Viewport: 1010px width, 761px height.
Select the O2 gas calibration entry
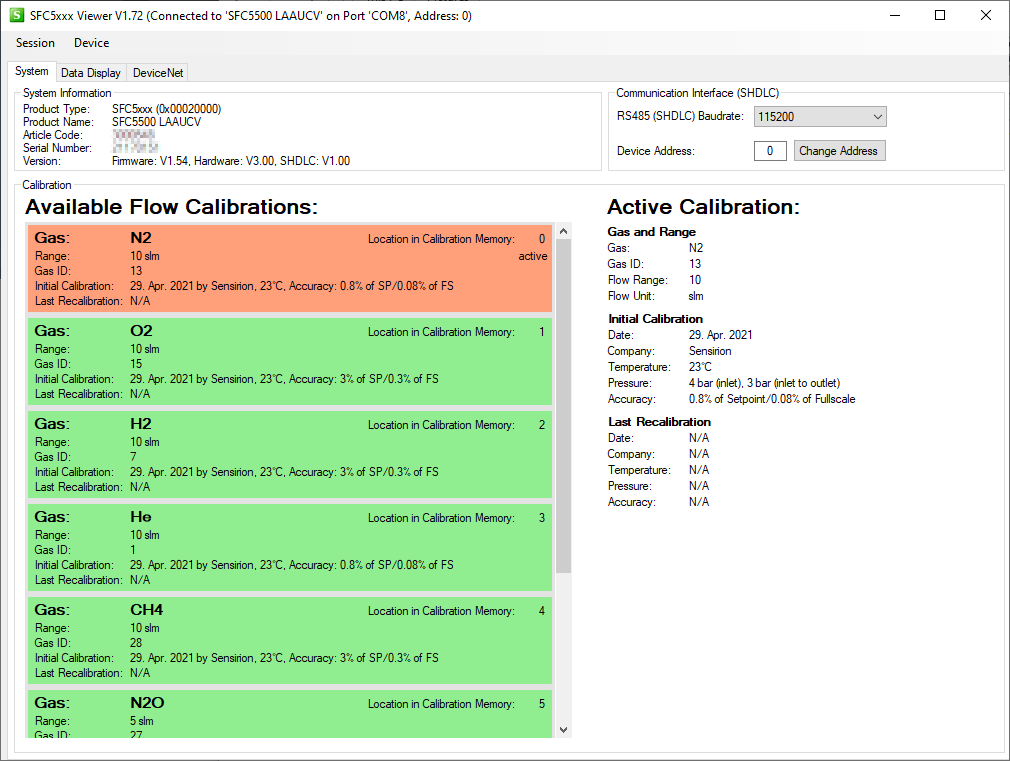[x=290, y=361]
